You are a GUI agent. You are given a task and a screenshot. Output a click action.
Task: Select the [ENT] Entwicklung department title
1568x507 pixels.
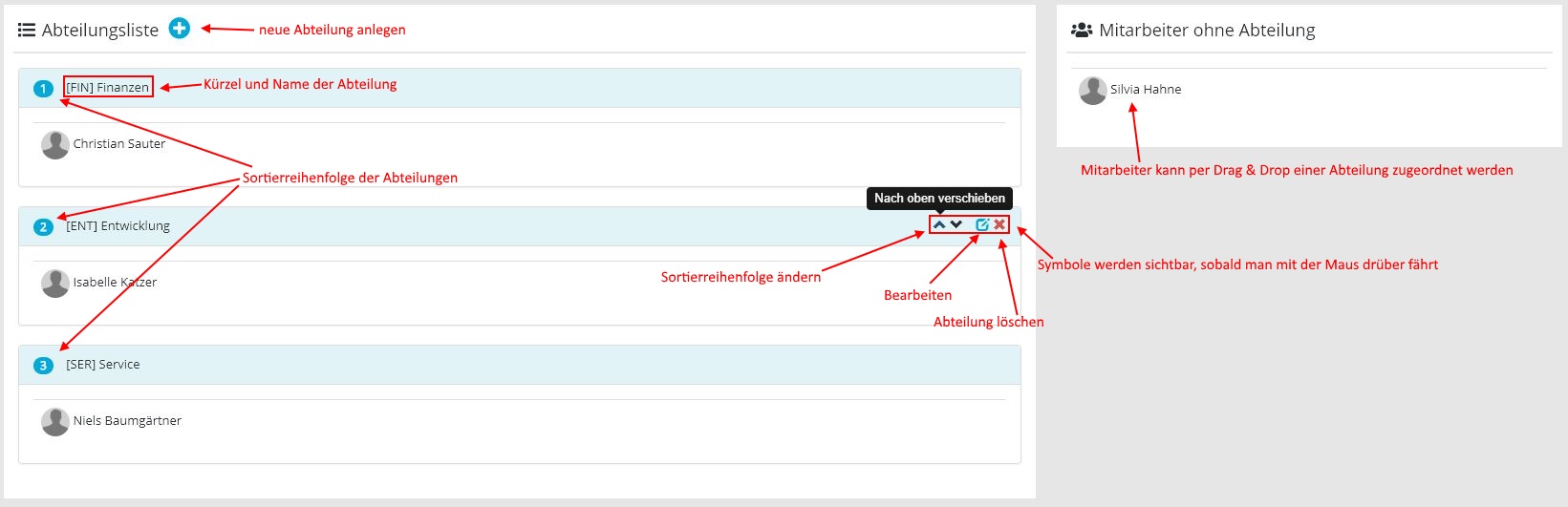coord(118,226)
